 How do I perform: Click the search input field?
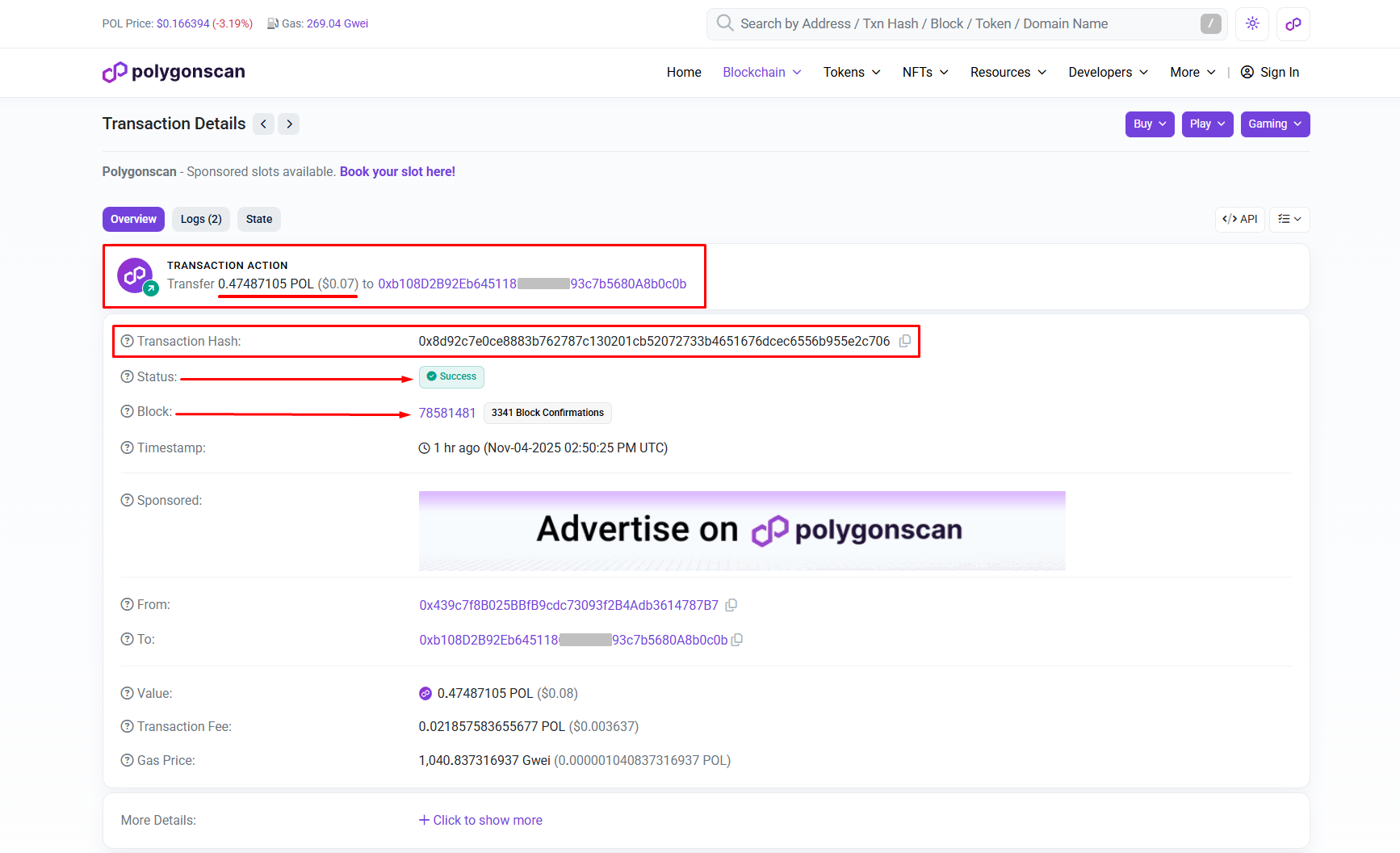[x=928, y=23]
